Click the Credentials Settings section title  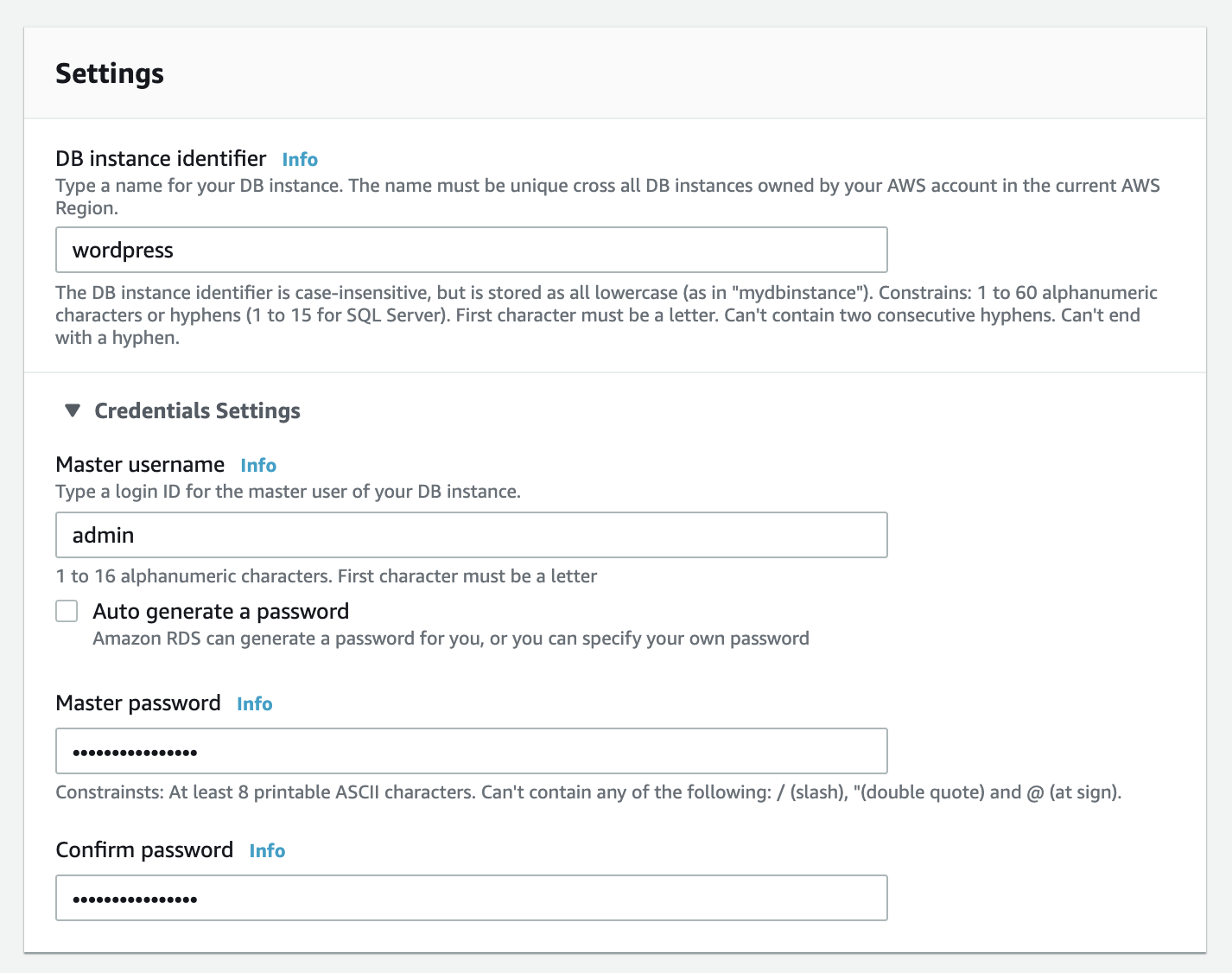click(x=197, y=411)
